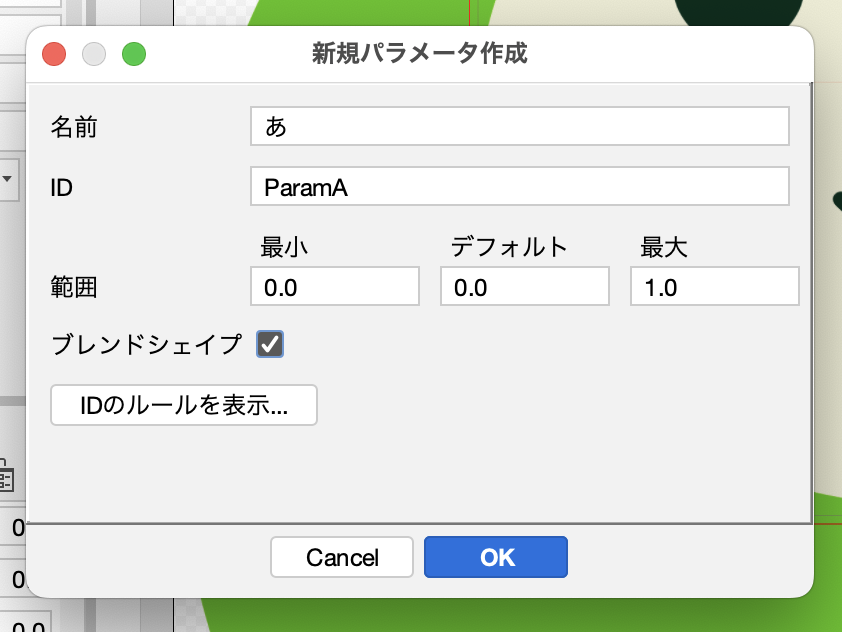
Task: Click the 最大 maximum value field
Action: tap(715, 286)
